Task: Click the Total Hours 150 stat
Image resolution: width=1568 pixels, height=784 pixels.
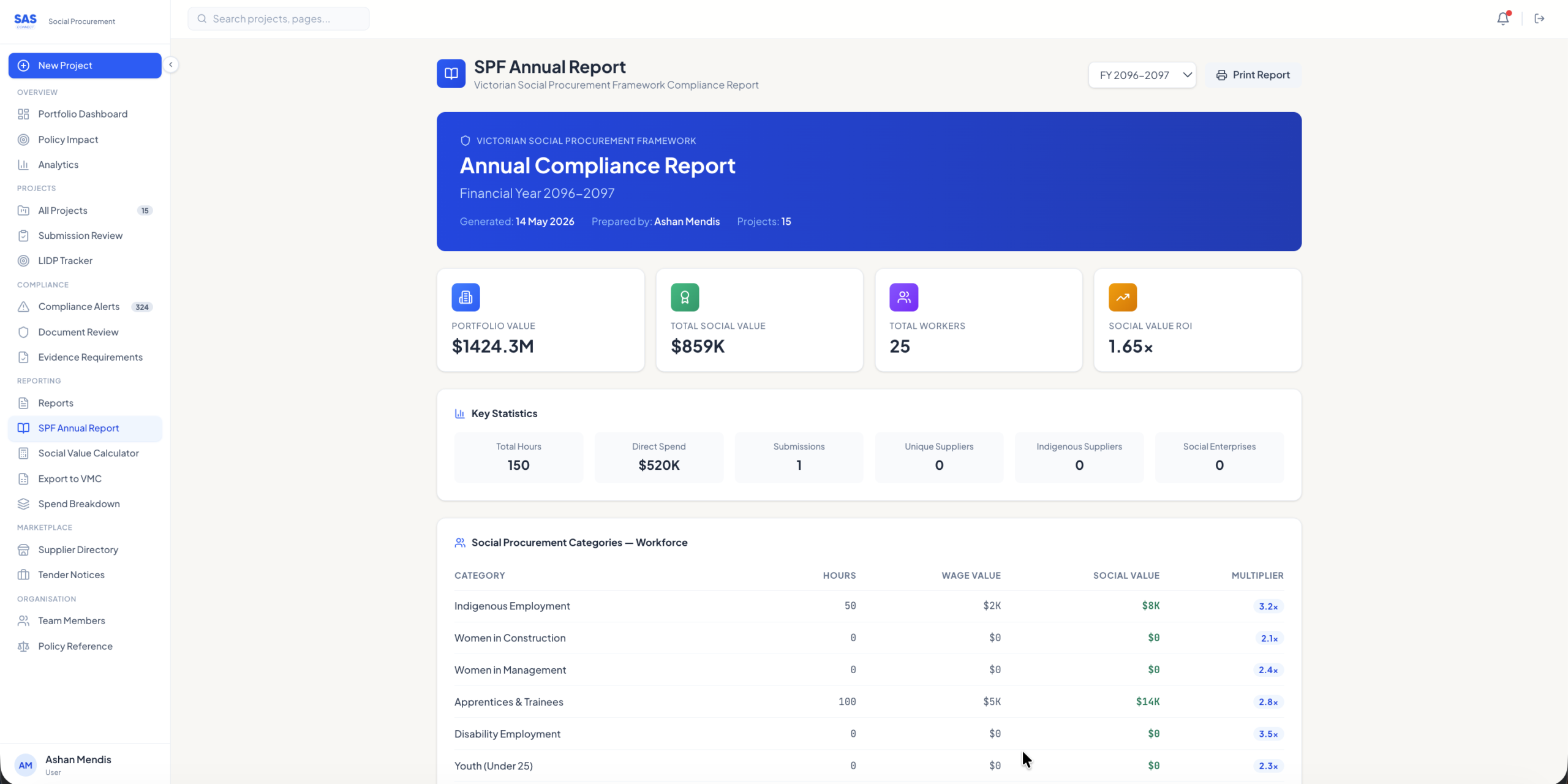Action: (x=519, y=458)
